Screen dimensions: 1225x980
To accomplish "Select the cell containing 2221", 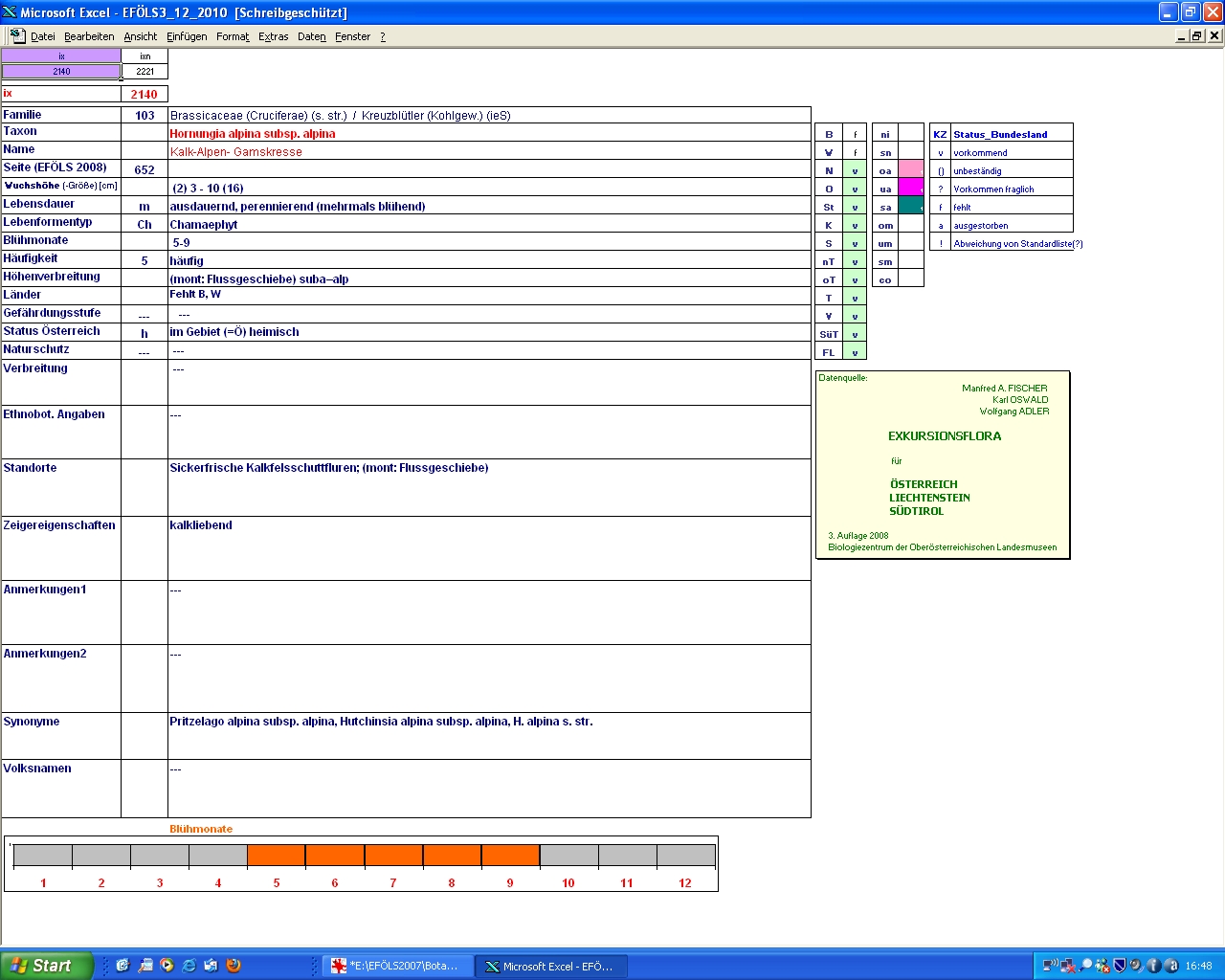I will (145, 71).
